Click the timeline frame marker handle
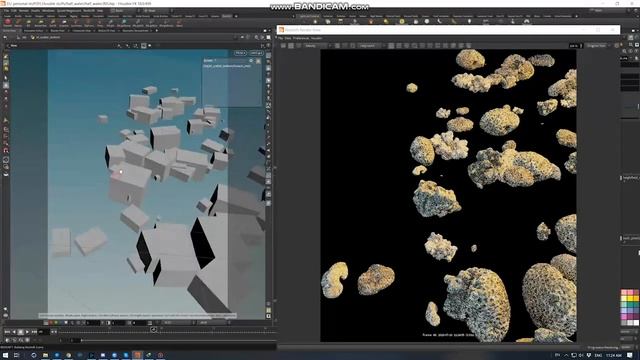The height and width of the screenshot is (360, 640). click(x=153, y=329)
